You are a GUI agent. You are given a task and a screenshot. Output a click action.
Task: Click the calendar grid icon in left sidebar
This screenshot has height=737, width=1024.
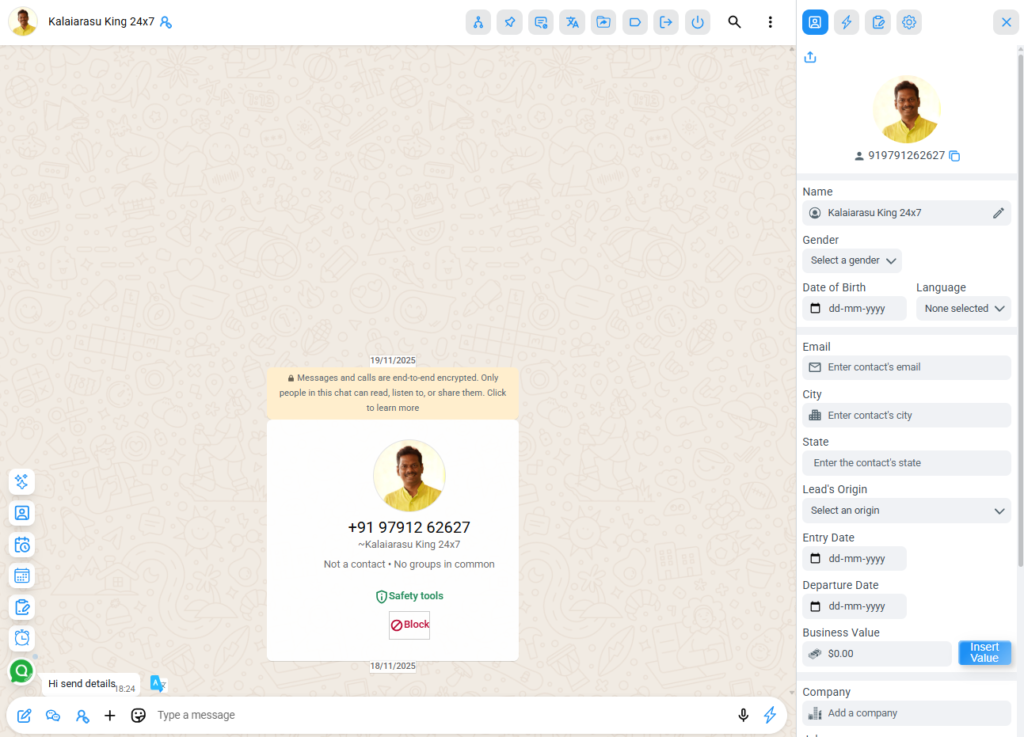click(22, 576)
